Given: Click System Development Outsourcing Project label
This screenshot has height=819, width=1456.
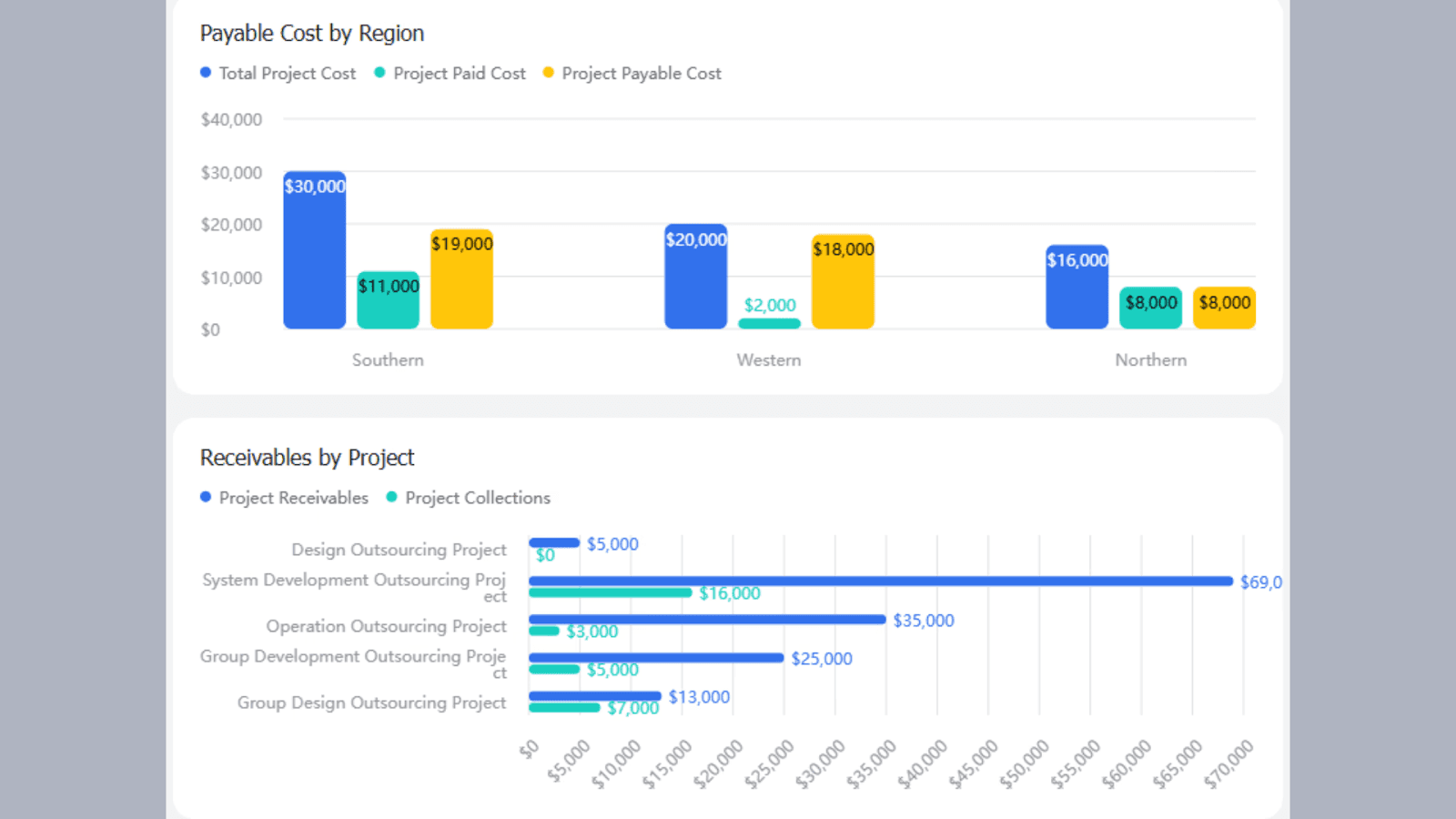Looking at the screenshot, I should coord(354,587).
